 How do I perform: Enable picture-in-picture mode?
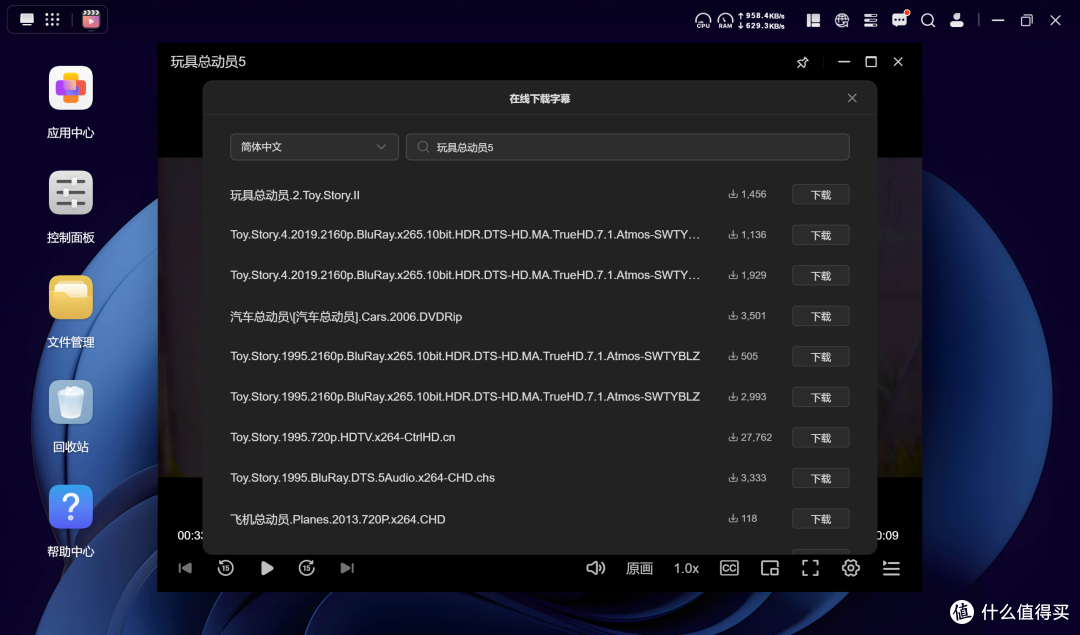(770, 568)
